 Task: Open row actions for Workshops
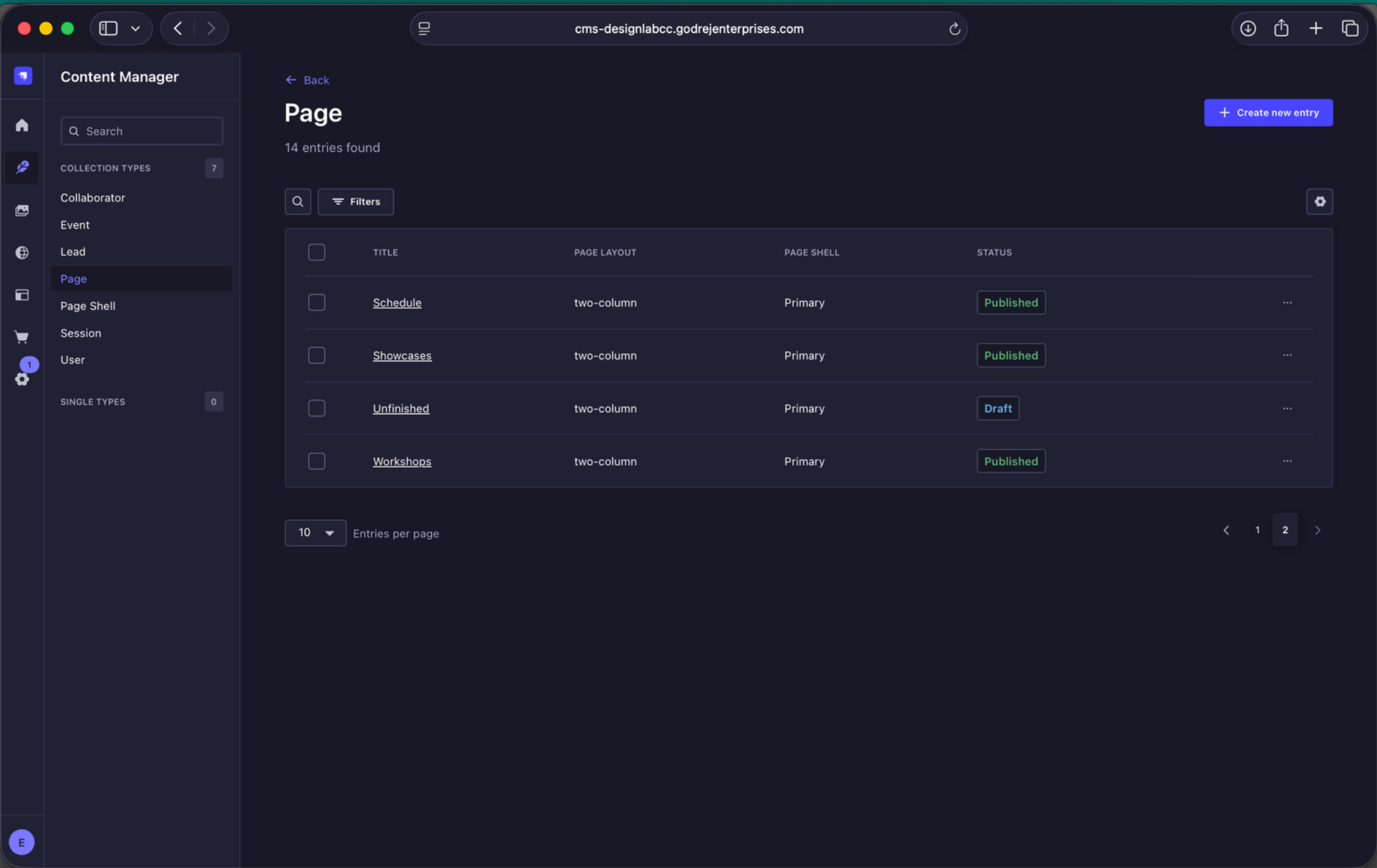pos(1287,461)
